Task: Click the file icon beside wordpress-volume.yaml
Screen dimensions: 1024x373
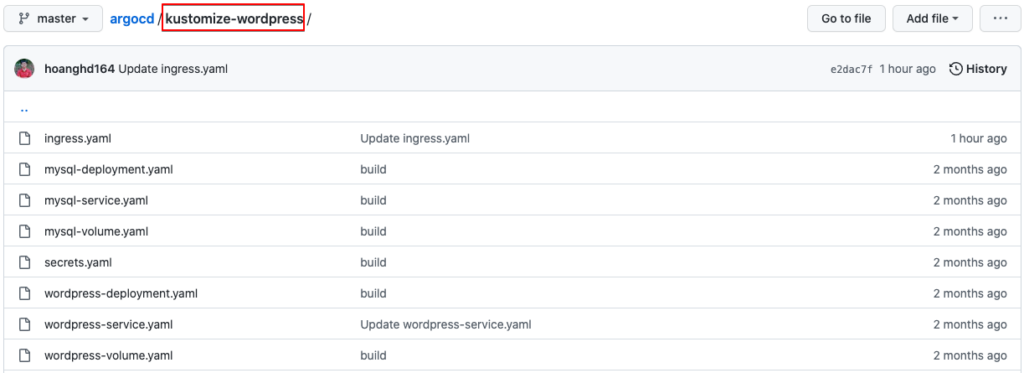Action: click(x=25, y=355)
